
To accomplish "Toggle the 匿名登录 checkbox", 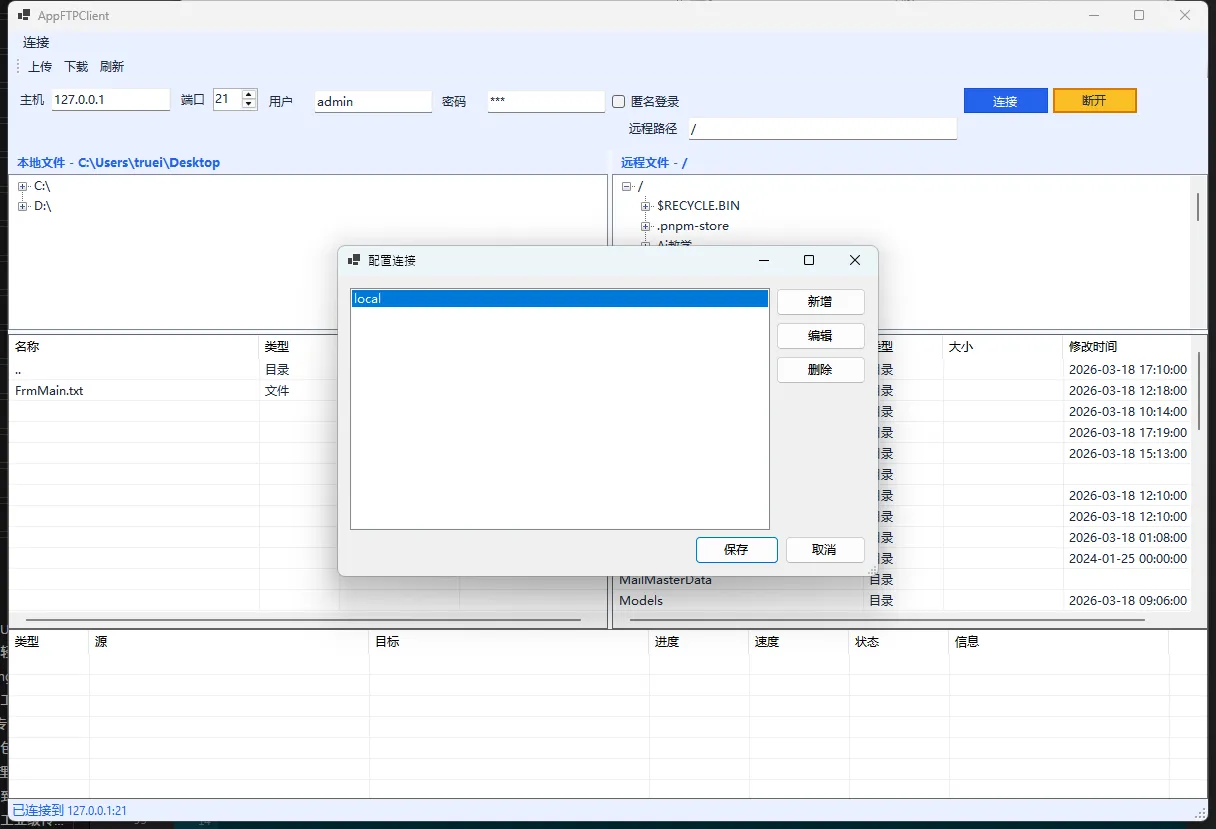I will (619, 102).
